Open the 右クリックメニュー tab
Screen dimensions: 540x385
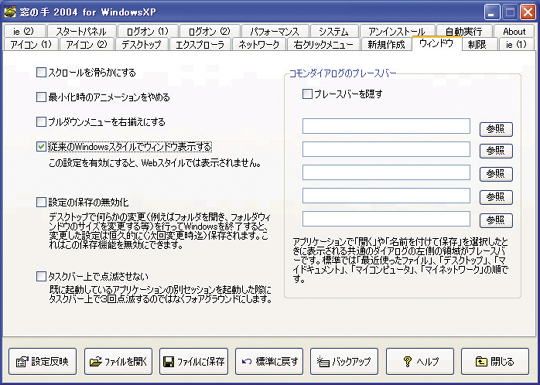coord(323,44)
